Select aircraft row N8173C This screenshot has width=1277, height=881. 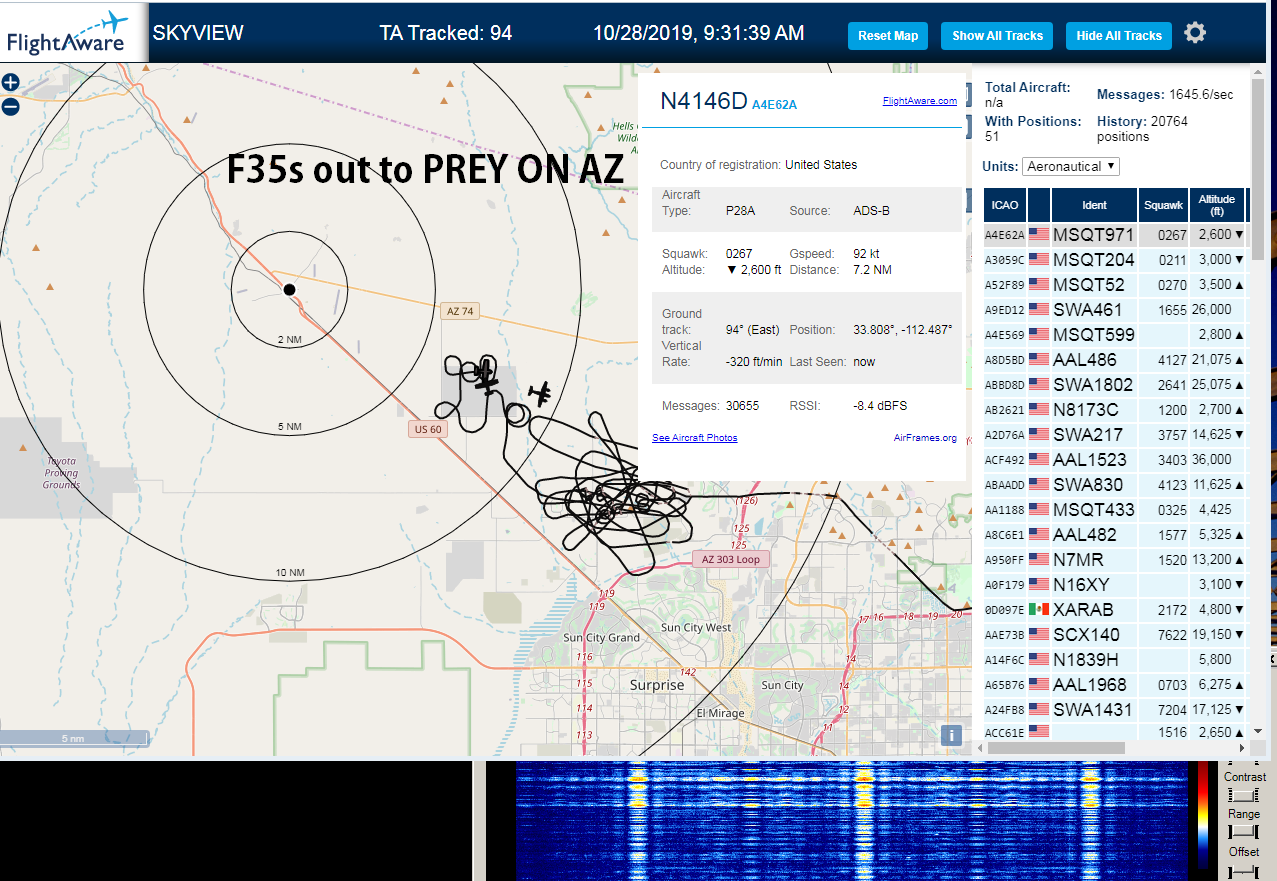point(1114,410)
